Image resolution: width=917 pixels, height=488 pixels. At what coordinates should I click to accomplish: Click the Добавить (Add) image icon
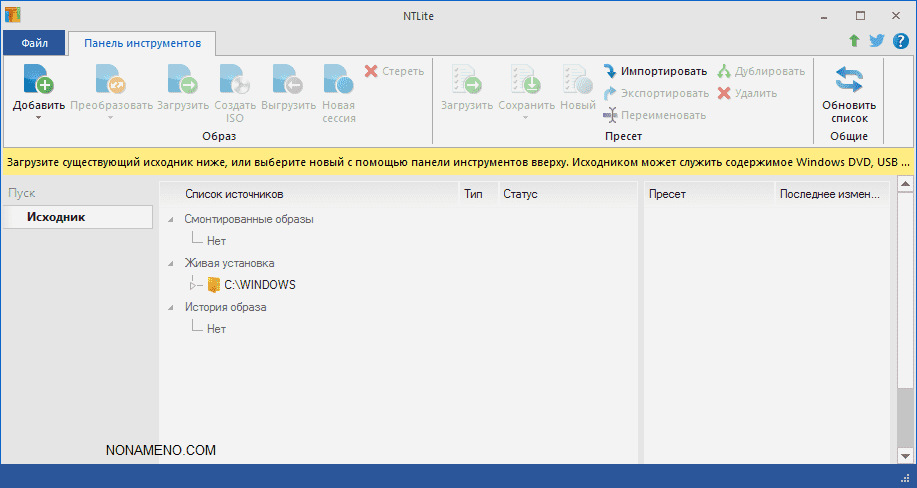(x=38, y=80)
